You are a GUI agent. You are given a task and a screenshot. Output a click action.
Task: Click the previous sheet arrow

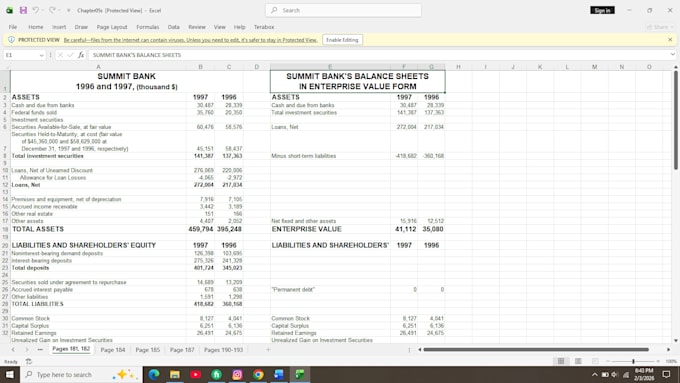coord(13,350)
